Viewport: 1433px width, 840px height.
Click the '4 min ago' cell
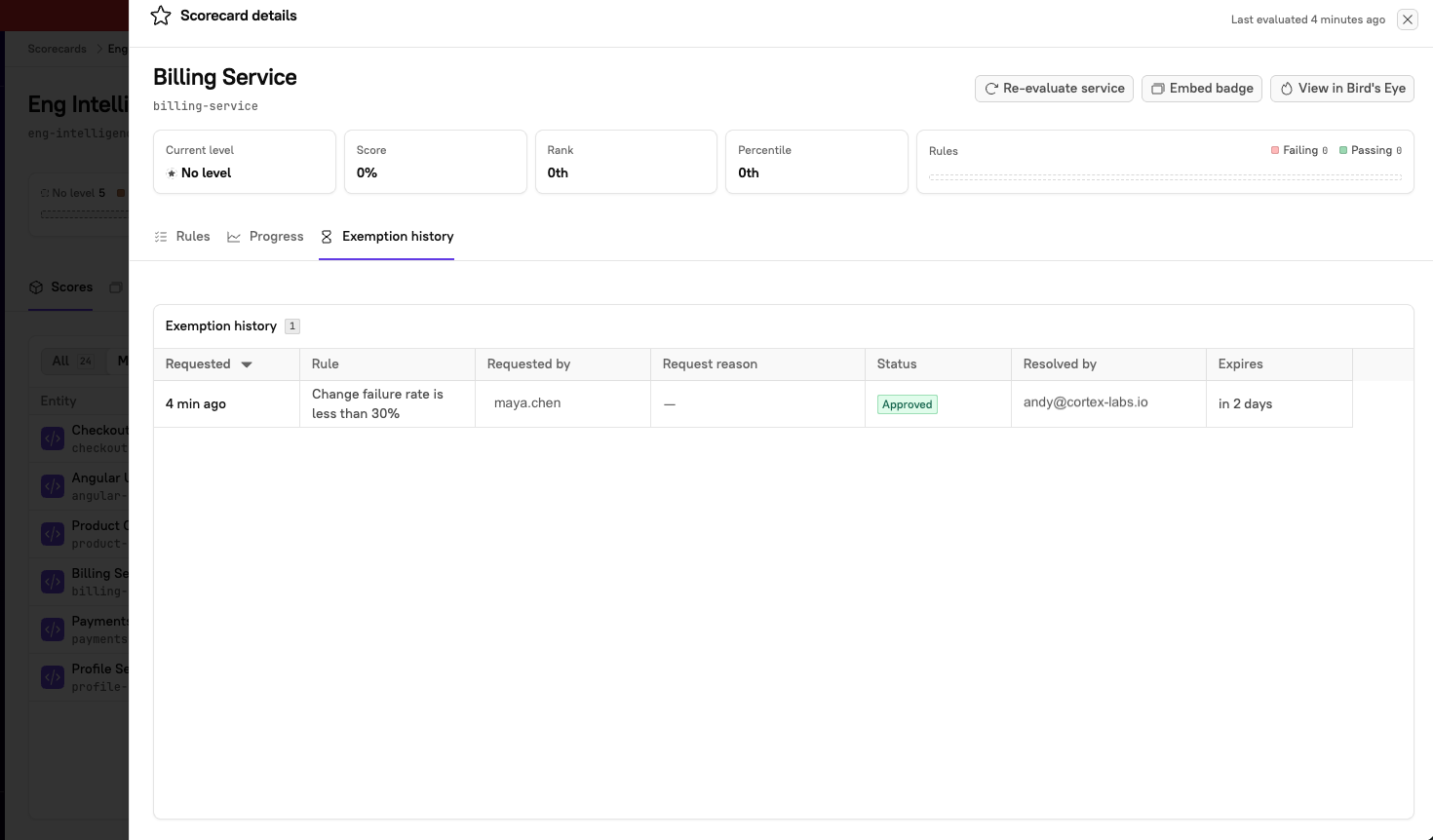coord(226,403)
